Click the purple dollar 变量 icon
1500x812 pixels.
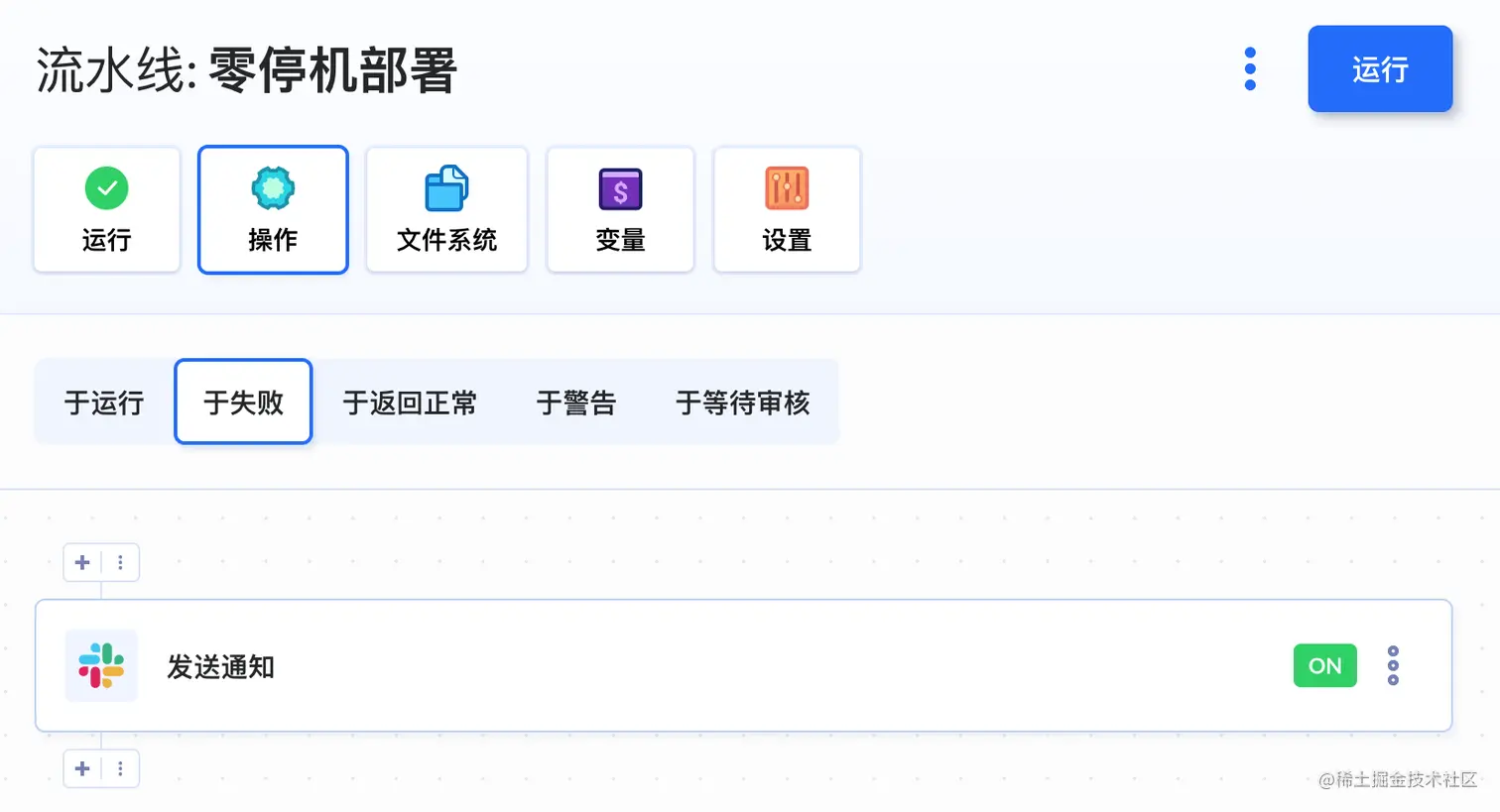(620, 188)
